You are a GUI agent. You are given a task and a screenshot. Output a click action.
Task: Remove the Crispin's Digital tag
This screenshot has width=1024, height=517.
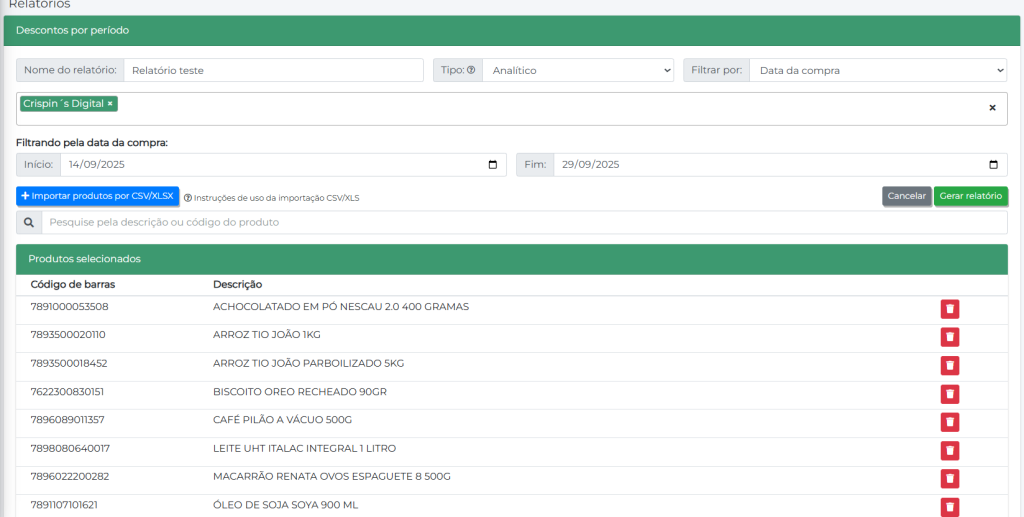pyautogui.click(x=110, y=104)
